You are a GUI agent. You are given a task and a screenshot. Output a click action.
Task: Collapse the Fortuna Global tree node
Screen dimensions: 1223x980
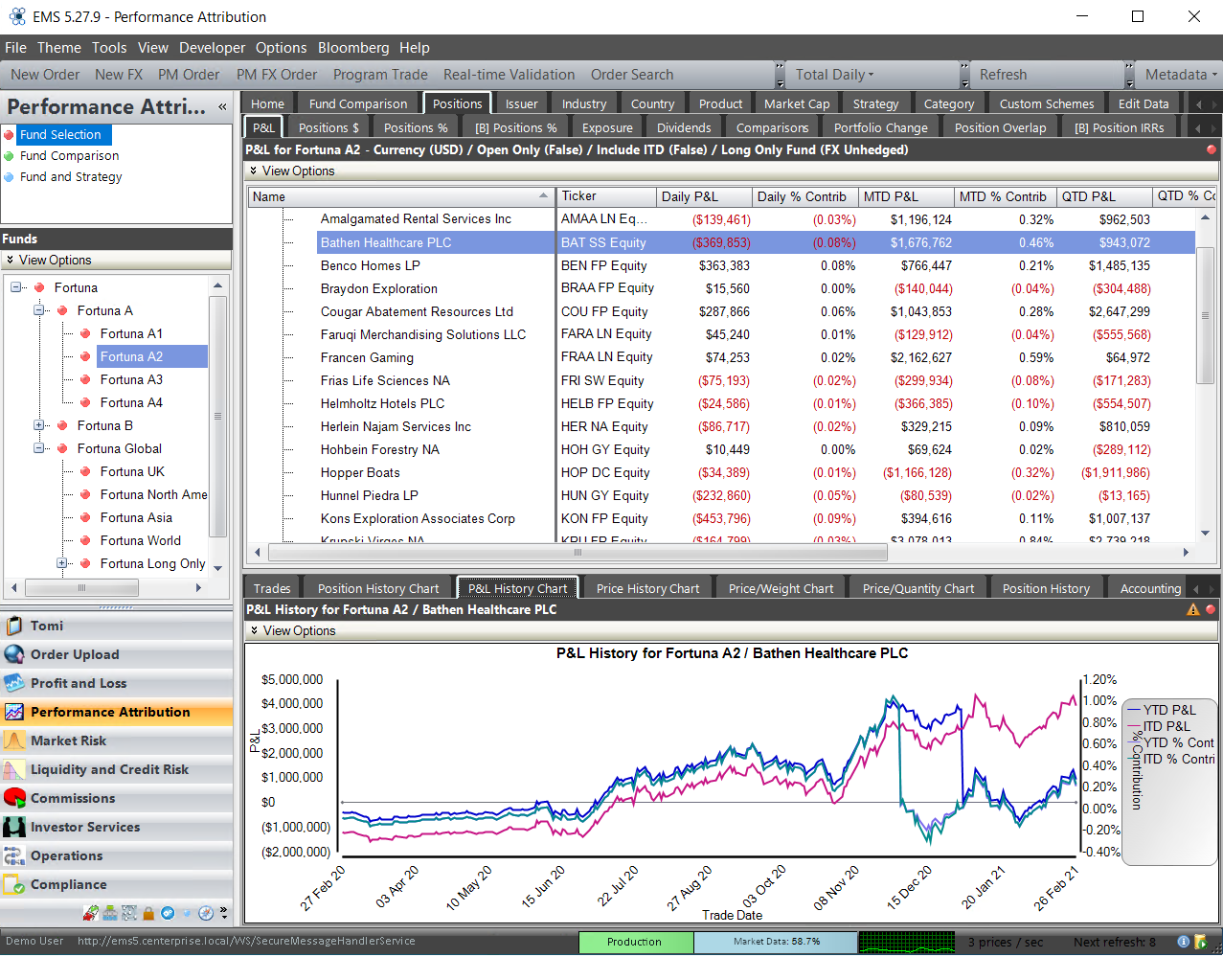(39, 448)
